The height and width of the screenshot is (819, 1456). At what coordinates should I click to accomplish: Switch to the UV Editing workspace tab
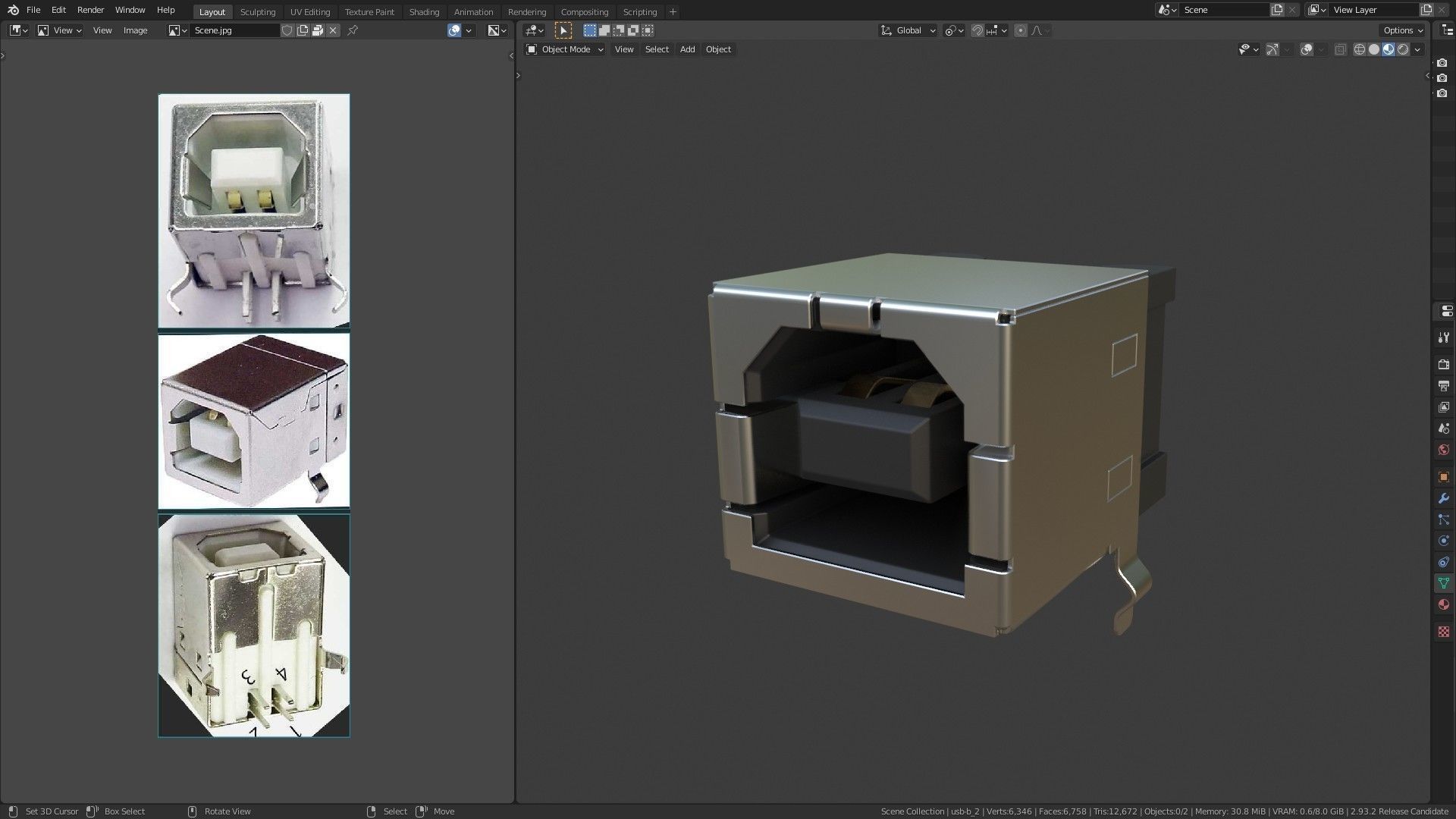[310, 12]
